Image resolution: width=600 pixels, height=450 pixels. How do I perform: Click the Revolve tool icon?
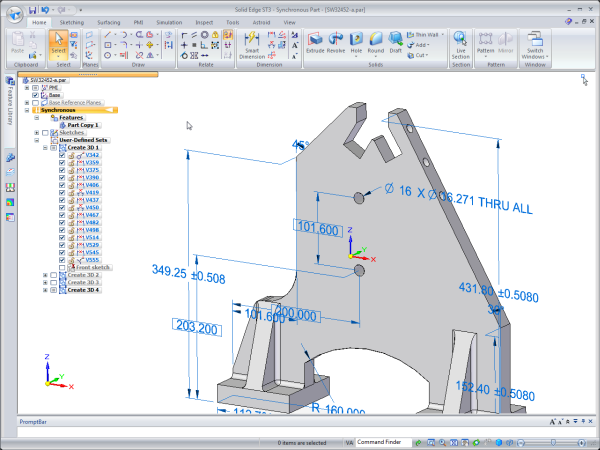[x=336, y=41]
